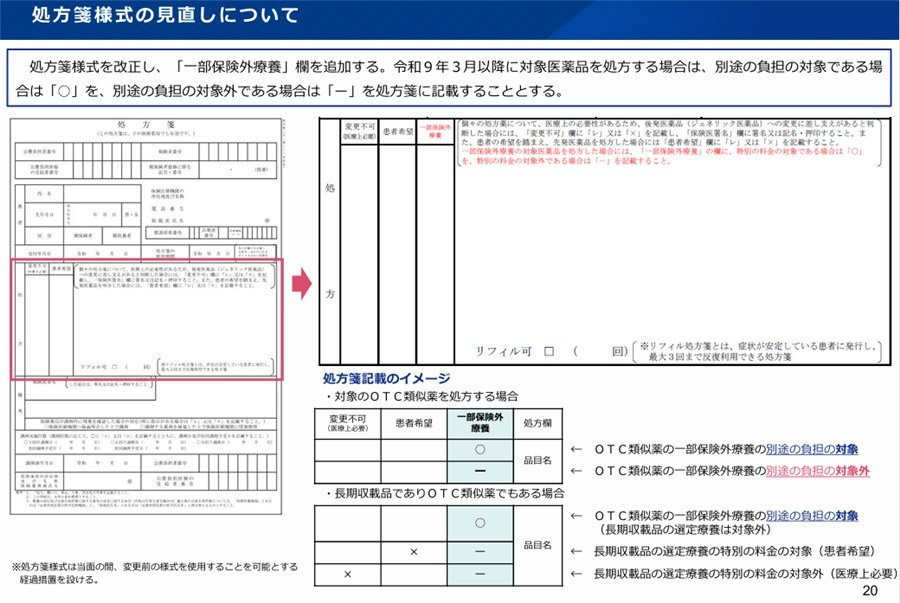Click the 回） field next to リフィル可 in the enlarged form
This screenshot has height=603, width=900.
click(x=599, y=351)
